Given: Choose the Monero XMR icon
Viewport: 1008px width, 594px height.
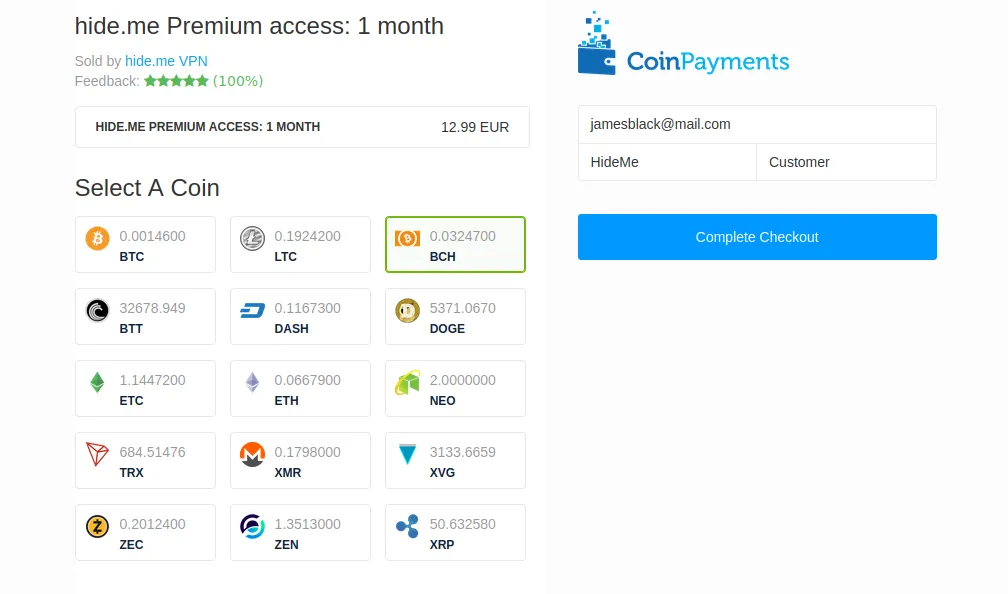Looking at the screenshot, I should (253, 454).
